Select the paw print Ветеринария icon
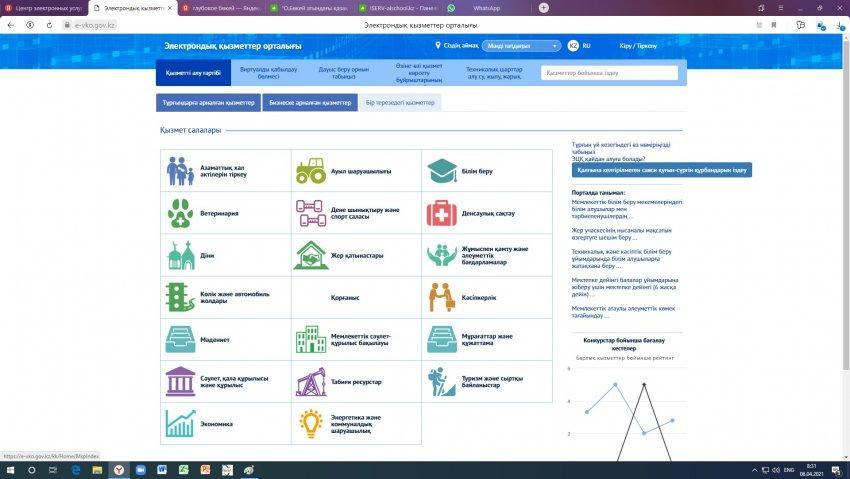 tap(180, 213)
